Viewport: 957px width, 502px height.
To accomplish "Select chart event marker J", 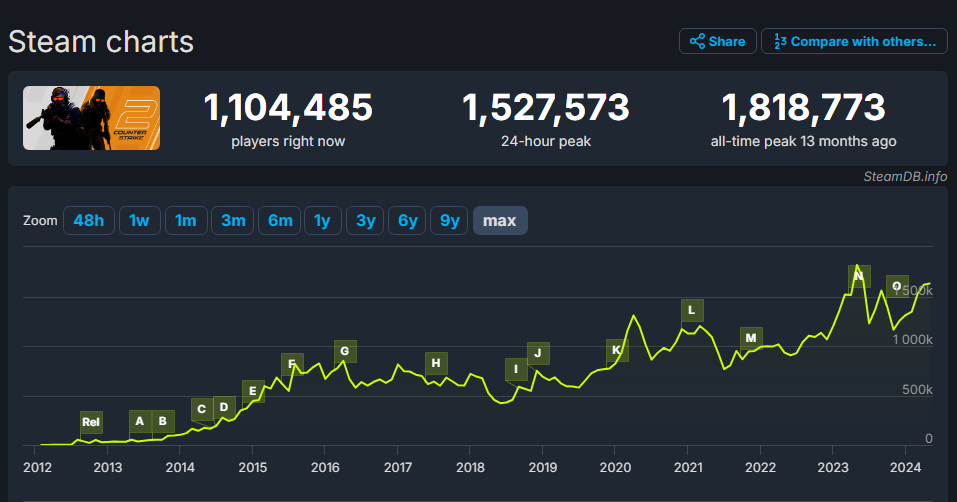I will (538, 353).
